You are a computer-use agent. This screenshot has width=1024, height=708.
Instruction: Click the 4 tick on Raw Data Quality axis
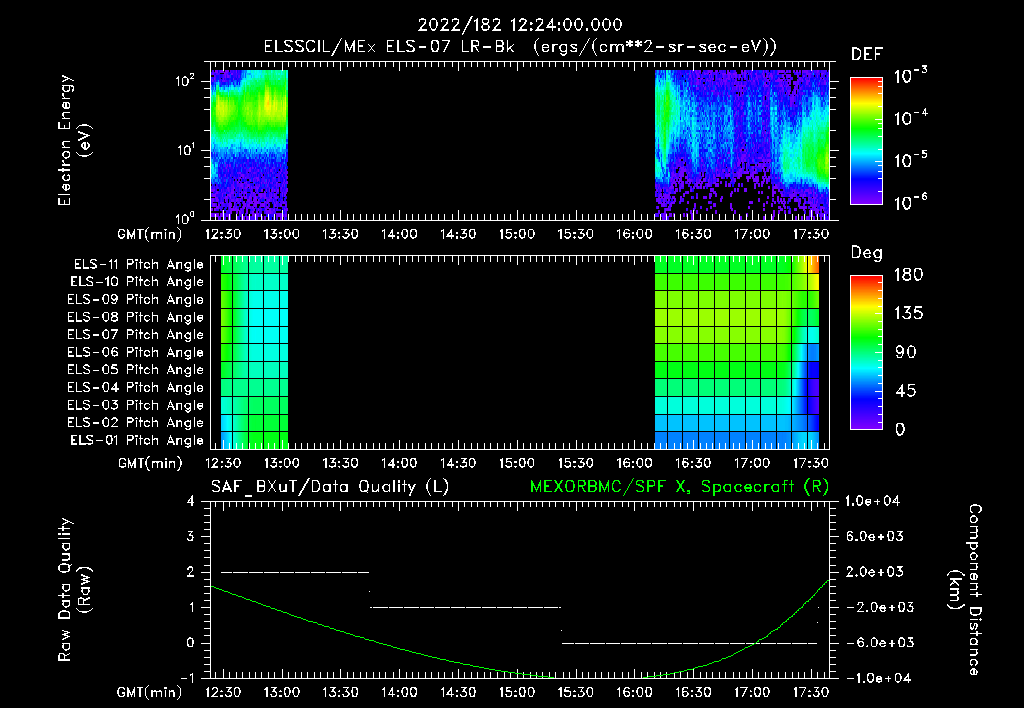(190, 501)
